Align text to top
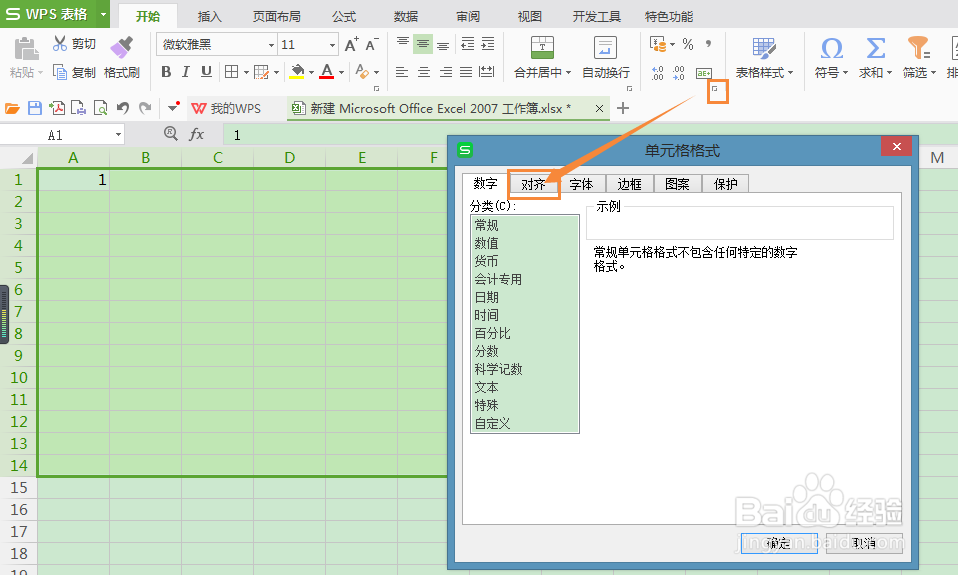 403,43
